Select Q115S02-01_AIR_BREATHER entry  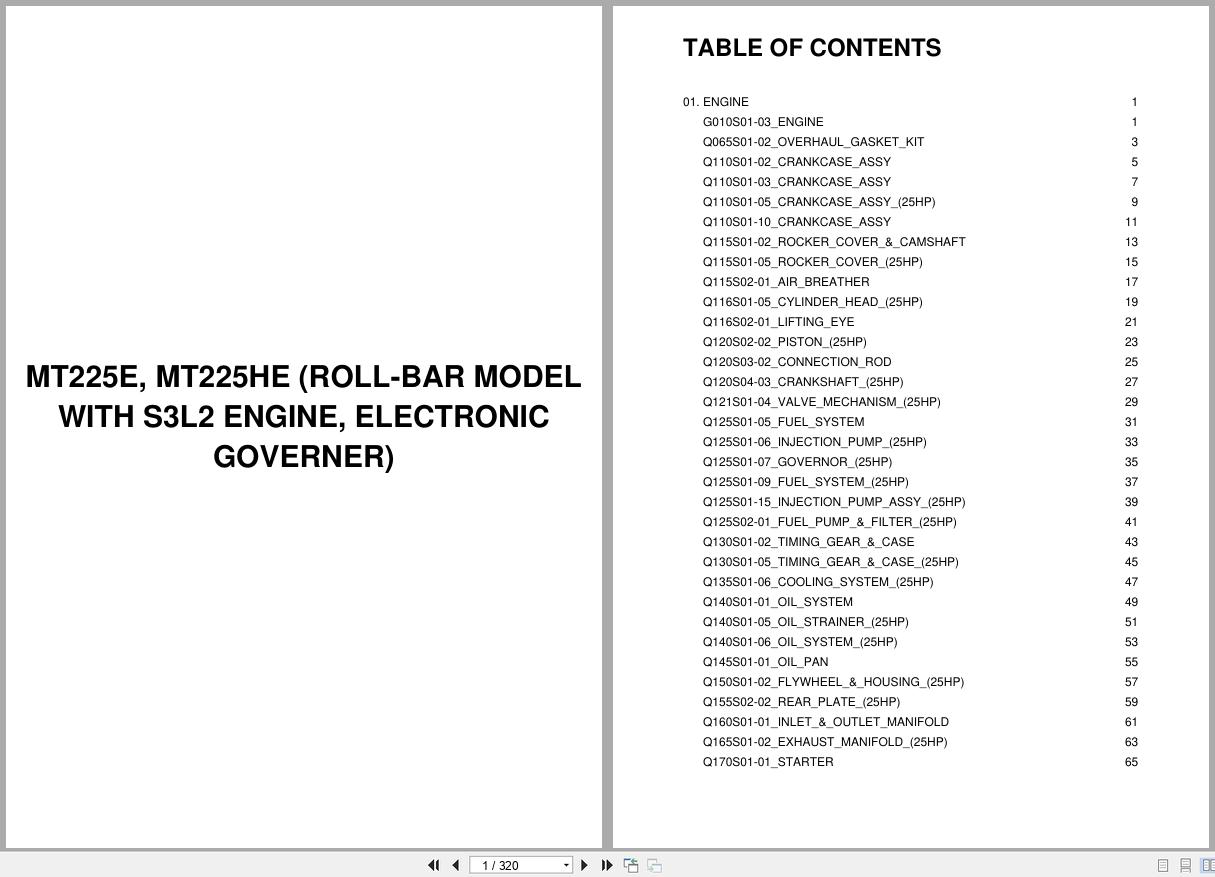click(786, 282)
